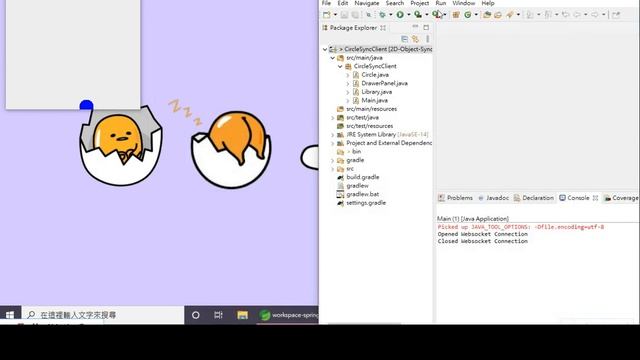Switch to the Problems tab
640x360 pixels.
pos(455,198)
